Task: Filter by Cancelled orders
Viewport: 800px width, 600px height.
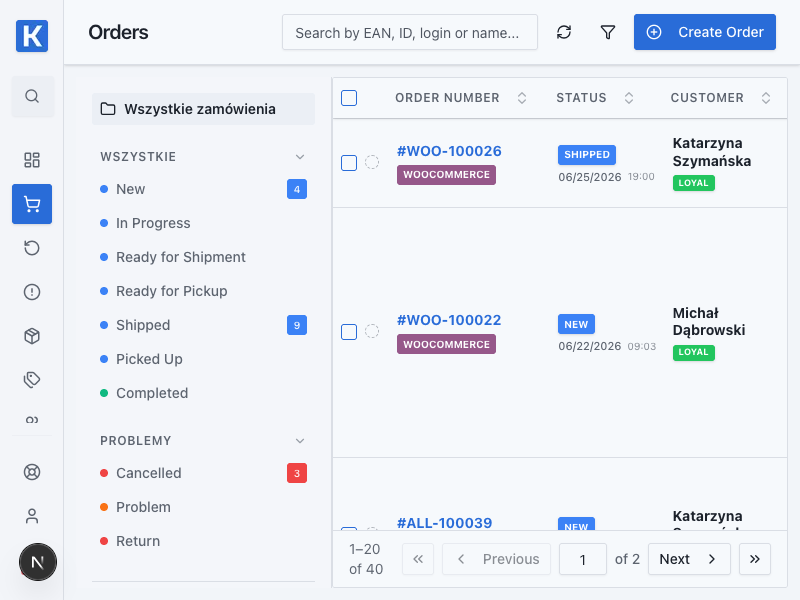Action: coord(203,473)
